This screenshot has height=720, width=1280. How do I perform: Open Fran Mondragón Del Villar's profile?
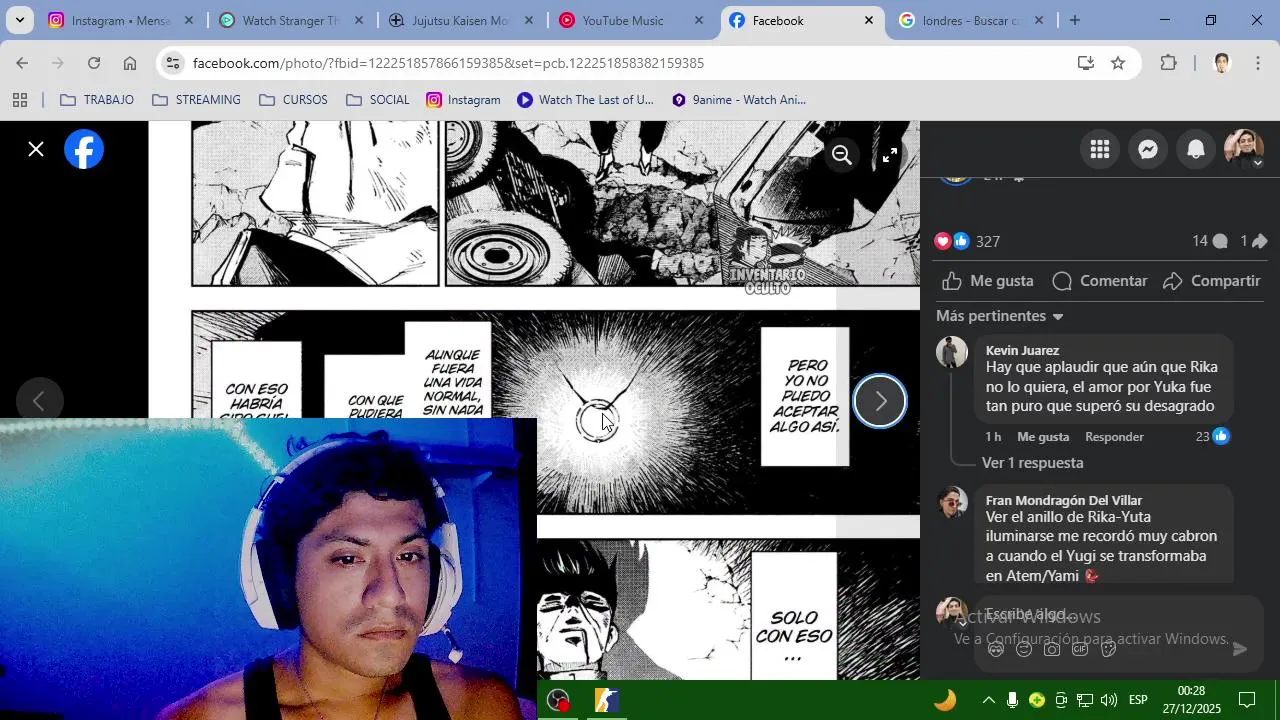pyautogui.click(x=1063, y=500)
